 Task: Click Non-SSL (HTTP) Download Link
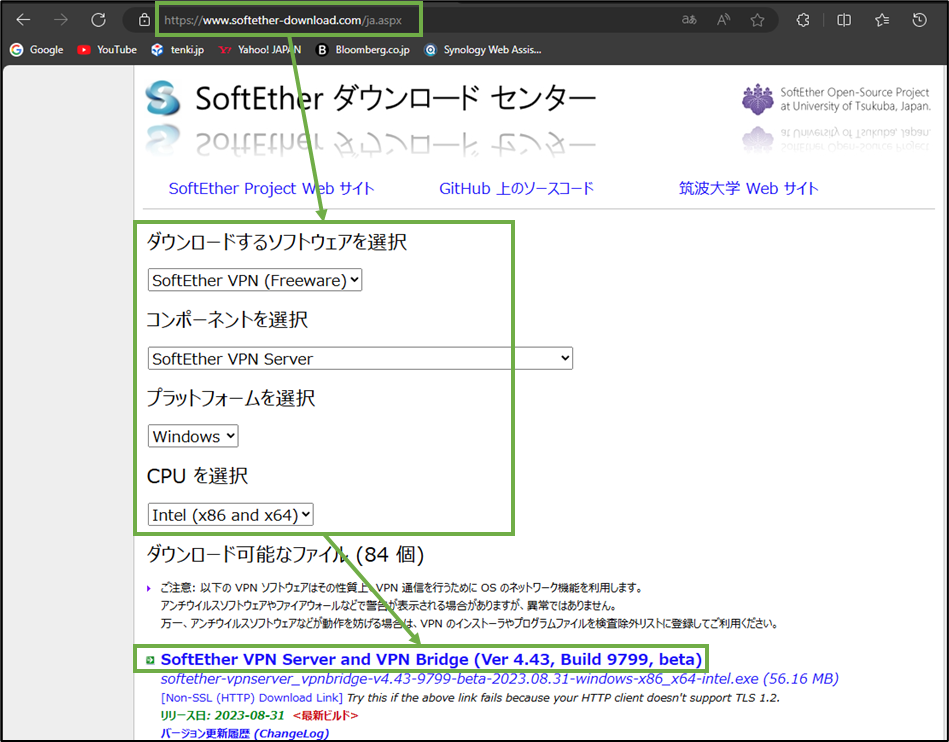click(252, 698)
